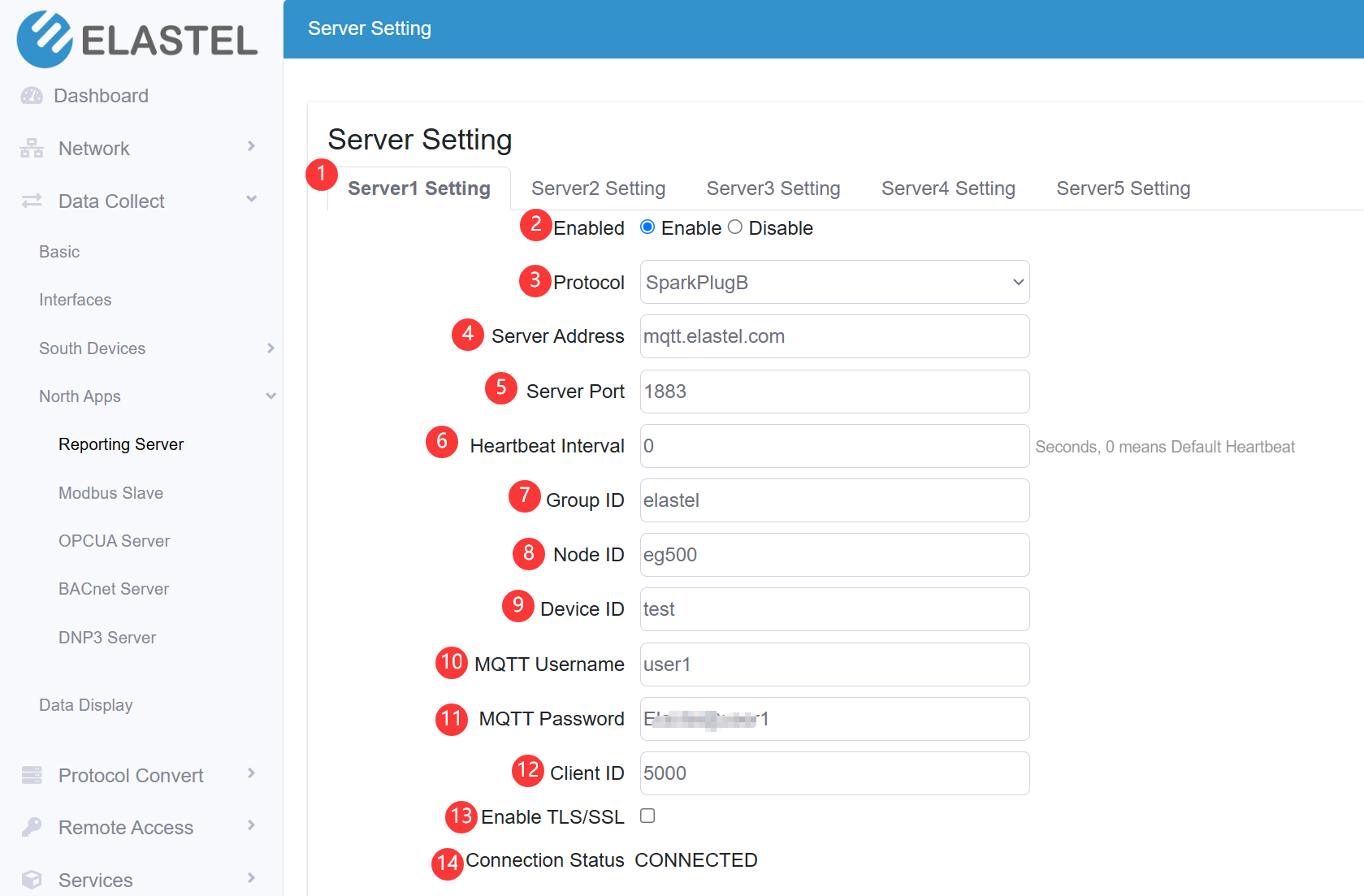Image resolution: width=1364 pixels, height=896 pixels.
Task: Click the Elastel logo icon
Action: tap(45, 39)
